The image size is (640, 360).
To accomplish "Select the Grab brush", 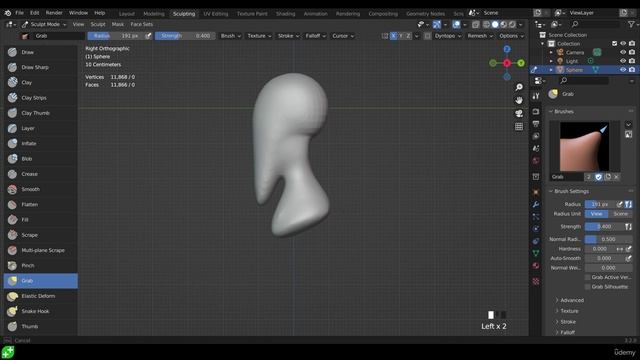I will pyautogui.click(x=40, y=281).
